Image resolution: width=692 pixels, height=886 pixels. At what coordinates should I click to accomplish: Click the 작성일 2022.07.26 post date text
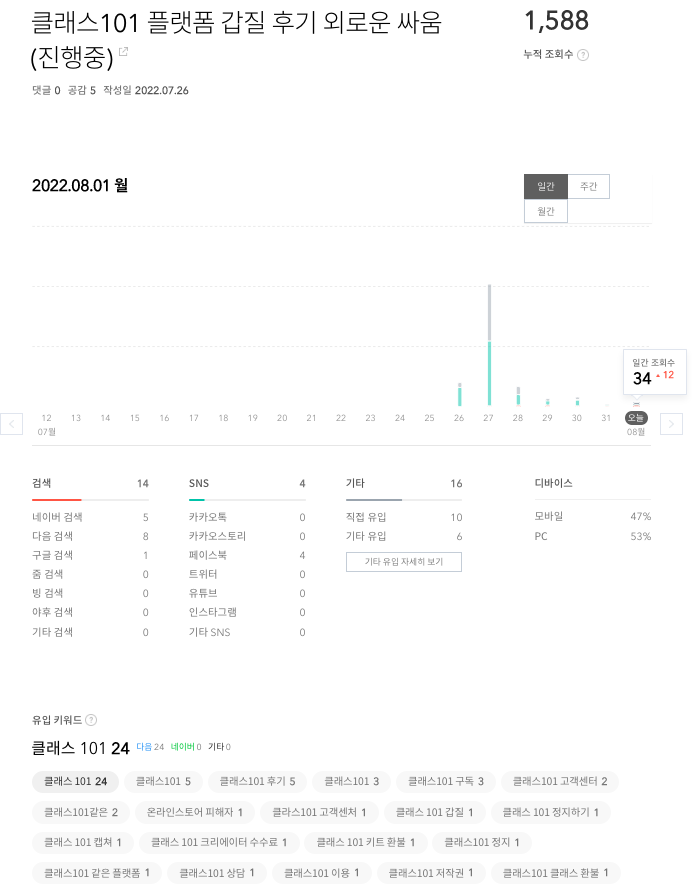(x=146, y=90)
